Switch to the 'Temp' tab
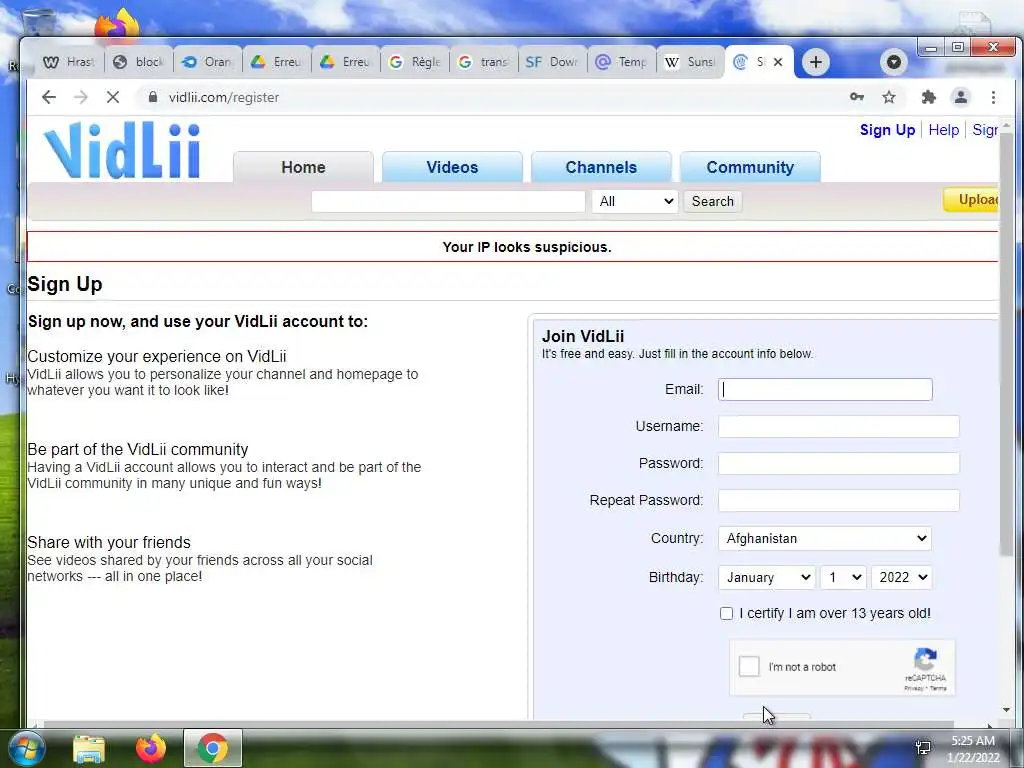 pos(622,62)
